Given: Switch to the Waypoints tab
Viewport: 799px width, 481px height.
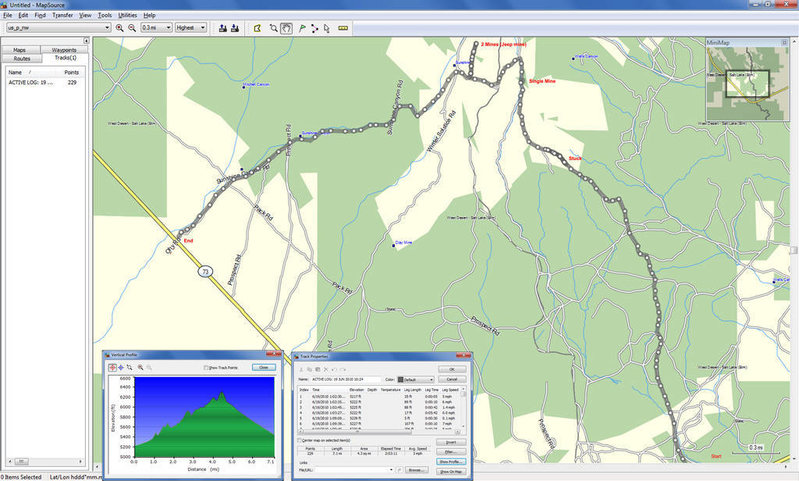Looking at the screenshot, I should coord(64,50).
